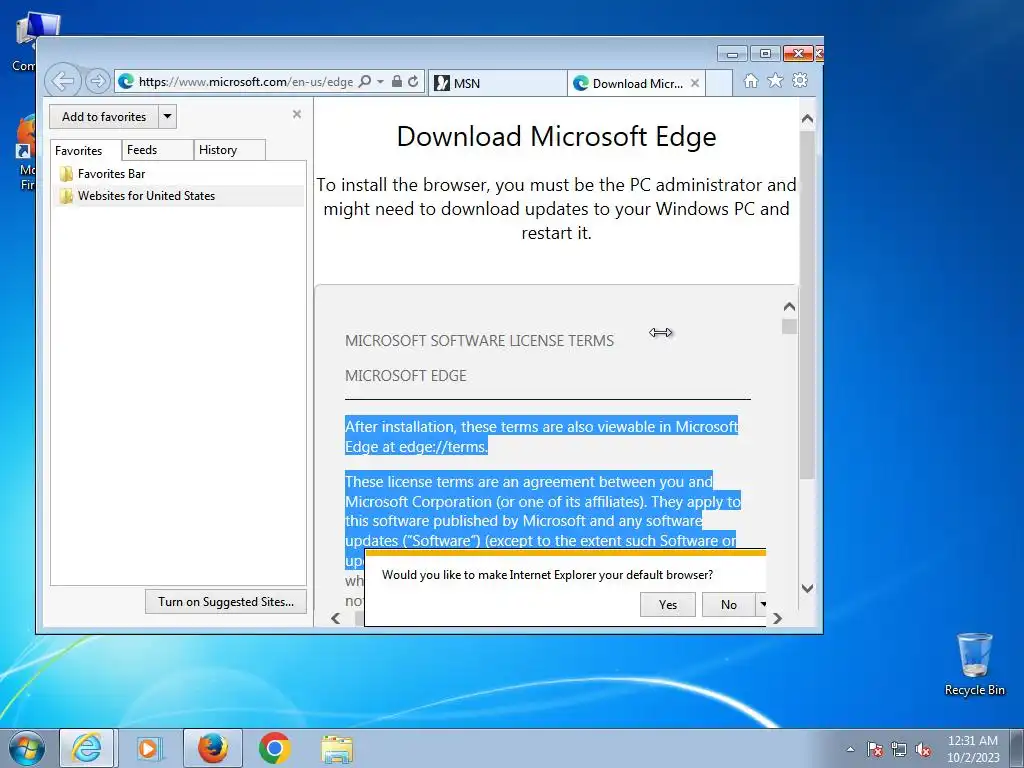This screenshot has width=1024, height=768.
Task: Click page scrollbar down arrow
Action: point(807,588)
